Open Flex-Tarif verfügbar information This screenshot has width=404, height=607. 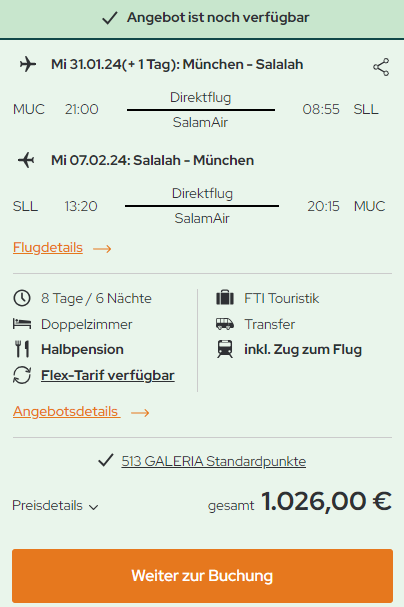click(108, 375)
